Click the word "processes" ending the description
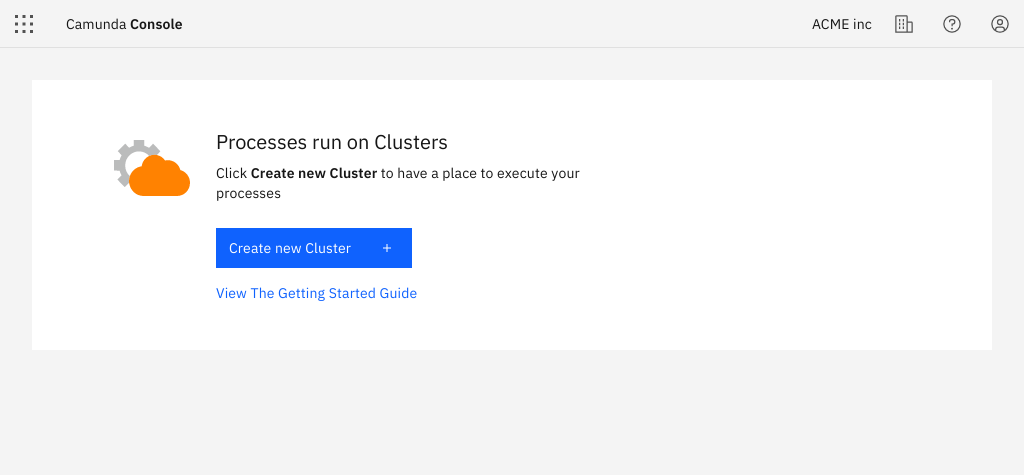This screenshot has height=475, width=1024. (248, 193)
